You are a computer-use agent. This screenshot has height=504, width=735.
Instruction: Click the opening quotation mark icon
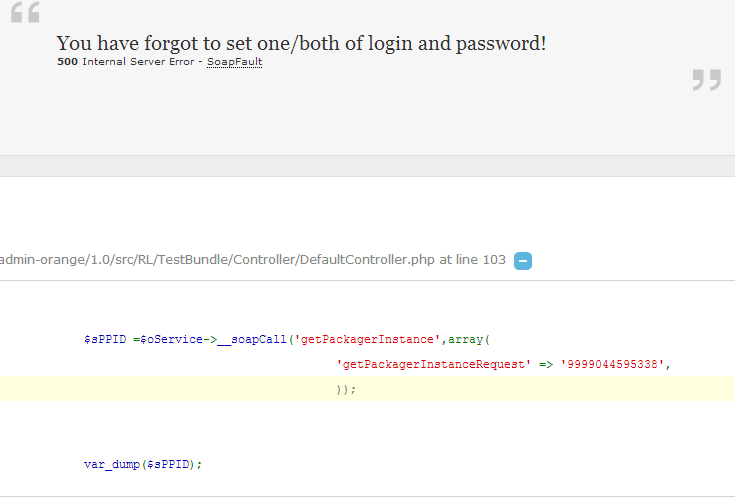[26, 13]
